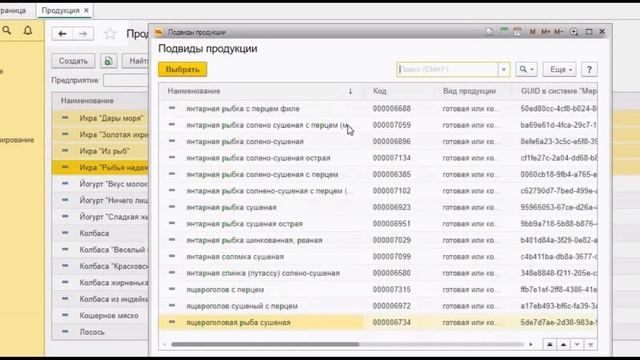Open the search field history dropdown arrow

[504, 69]
